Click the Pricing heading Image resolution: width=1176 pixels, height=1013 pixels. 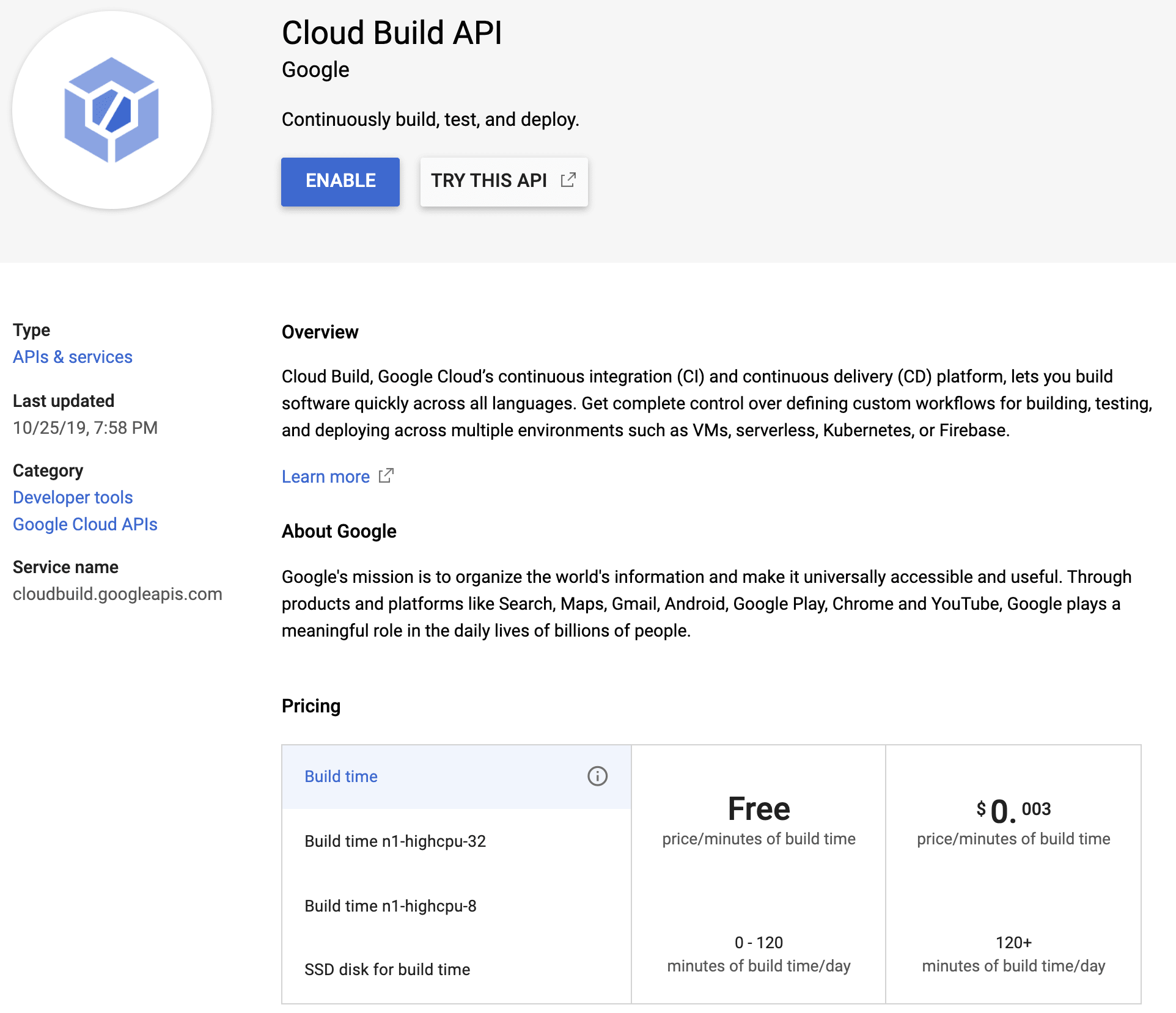point(311,706)
